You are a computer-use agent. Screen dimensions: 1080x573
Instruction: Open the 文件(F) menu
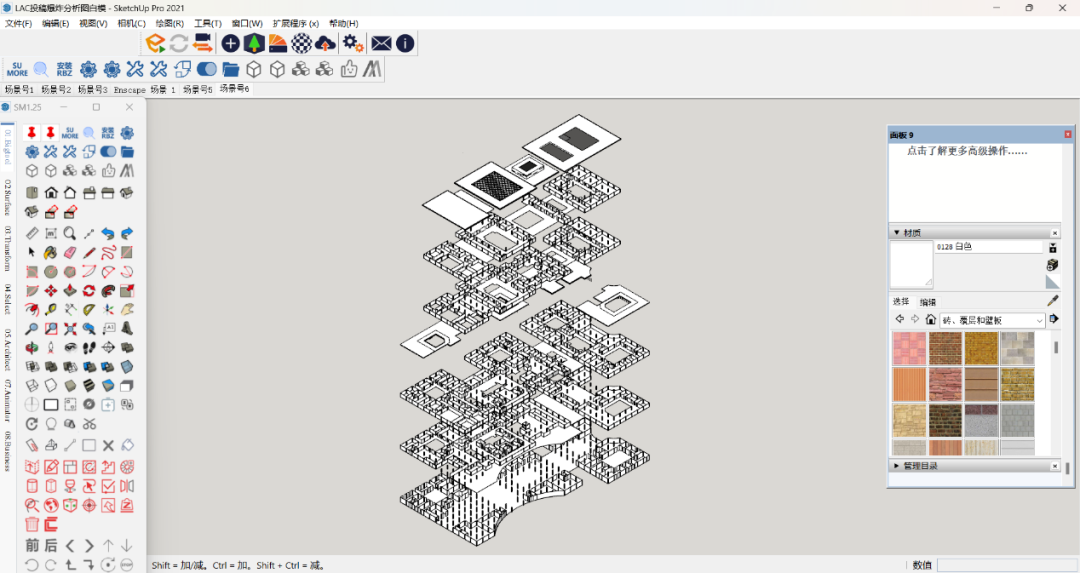(x=19, y=23)
